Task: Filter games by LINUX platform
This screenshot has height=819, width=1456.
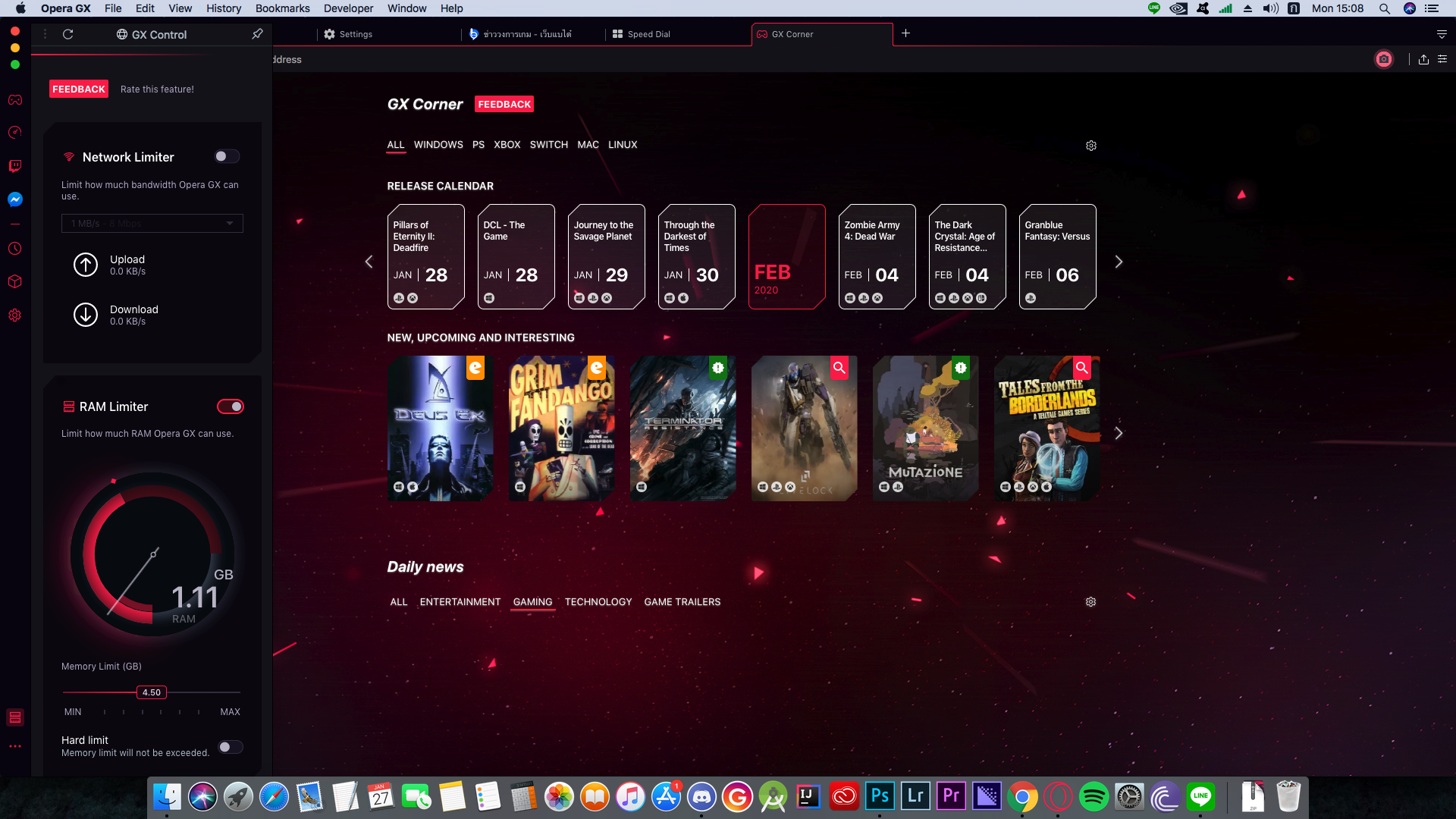Action: tap(623, 145)
